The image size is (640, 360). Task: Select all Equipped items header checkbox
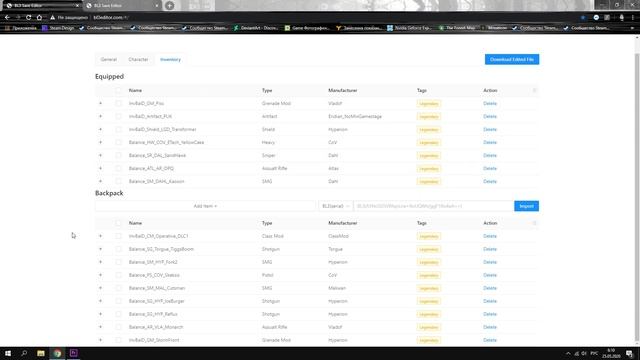(118, 91)
